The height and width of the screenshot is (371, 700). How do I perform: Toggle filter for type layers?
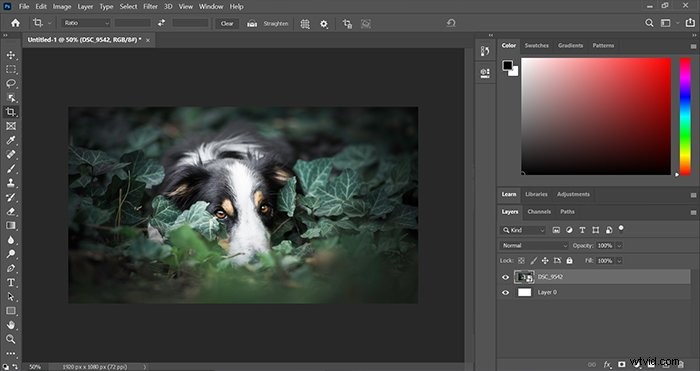click(x=582, y=230)
